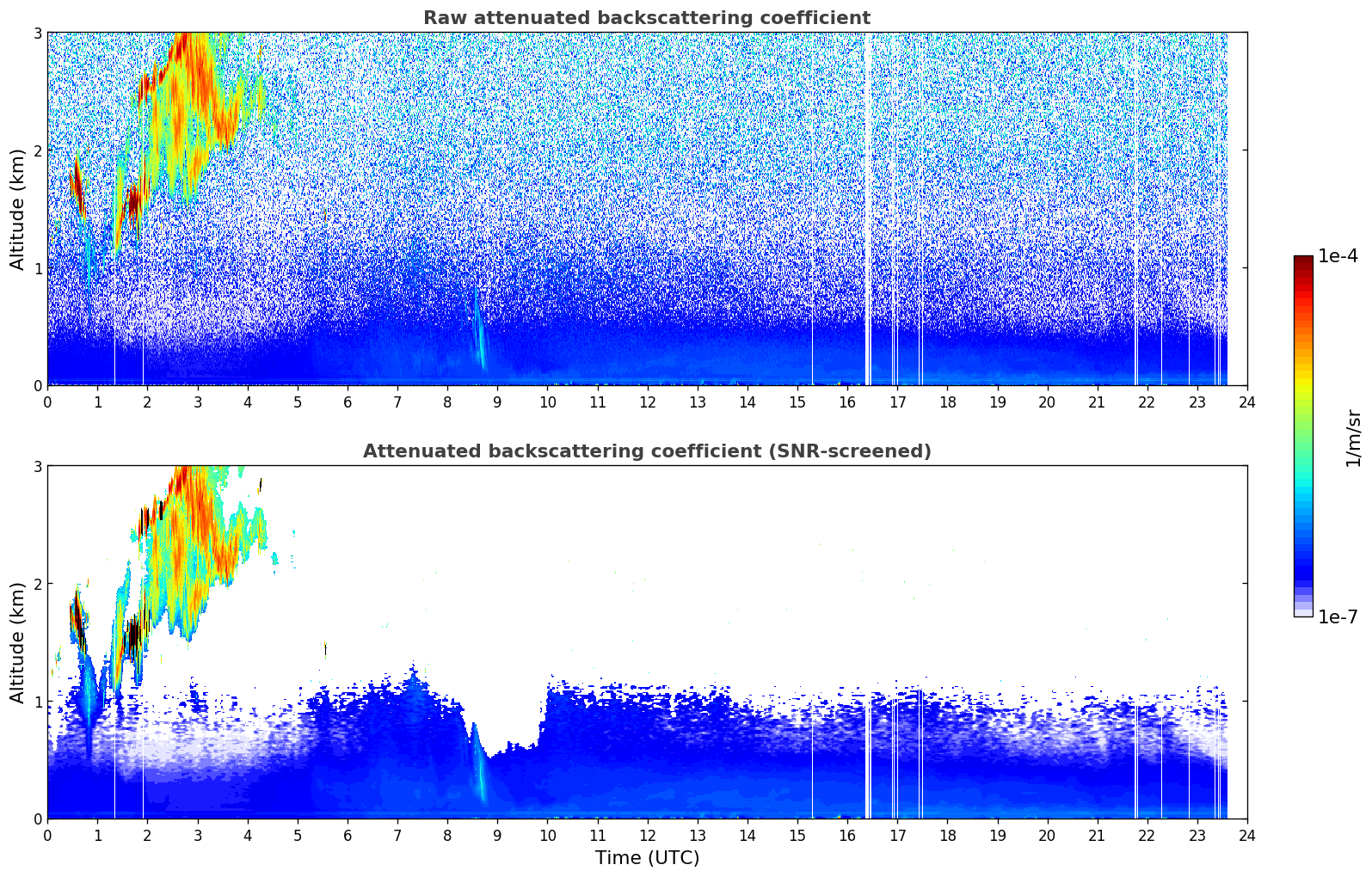Click "Altitude (km)" label of the raw plot

point(17,209)
